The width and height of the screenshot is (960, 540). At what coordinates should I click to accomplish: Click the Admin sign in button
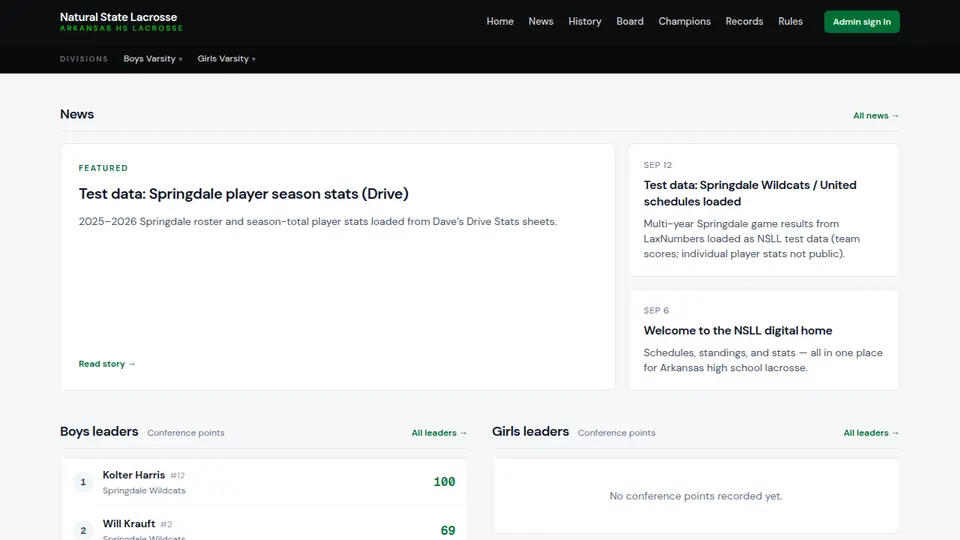click(861, 21)
